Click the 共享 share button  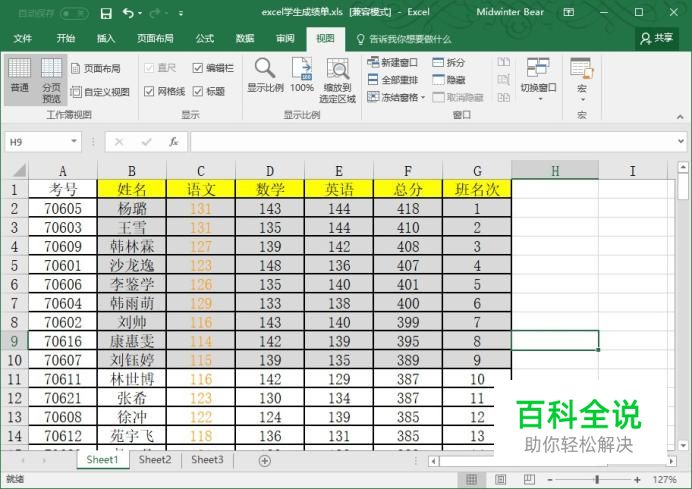657,38
